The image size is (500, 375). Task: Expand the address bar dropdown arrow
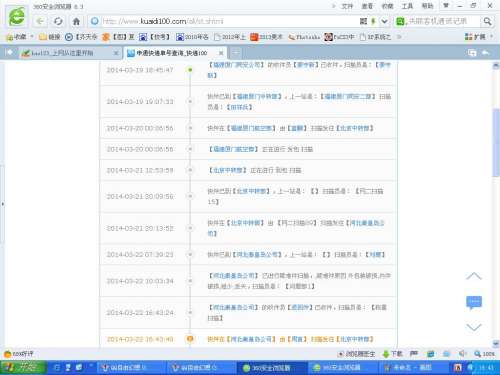click(384, 21)
